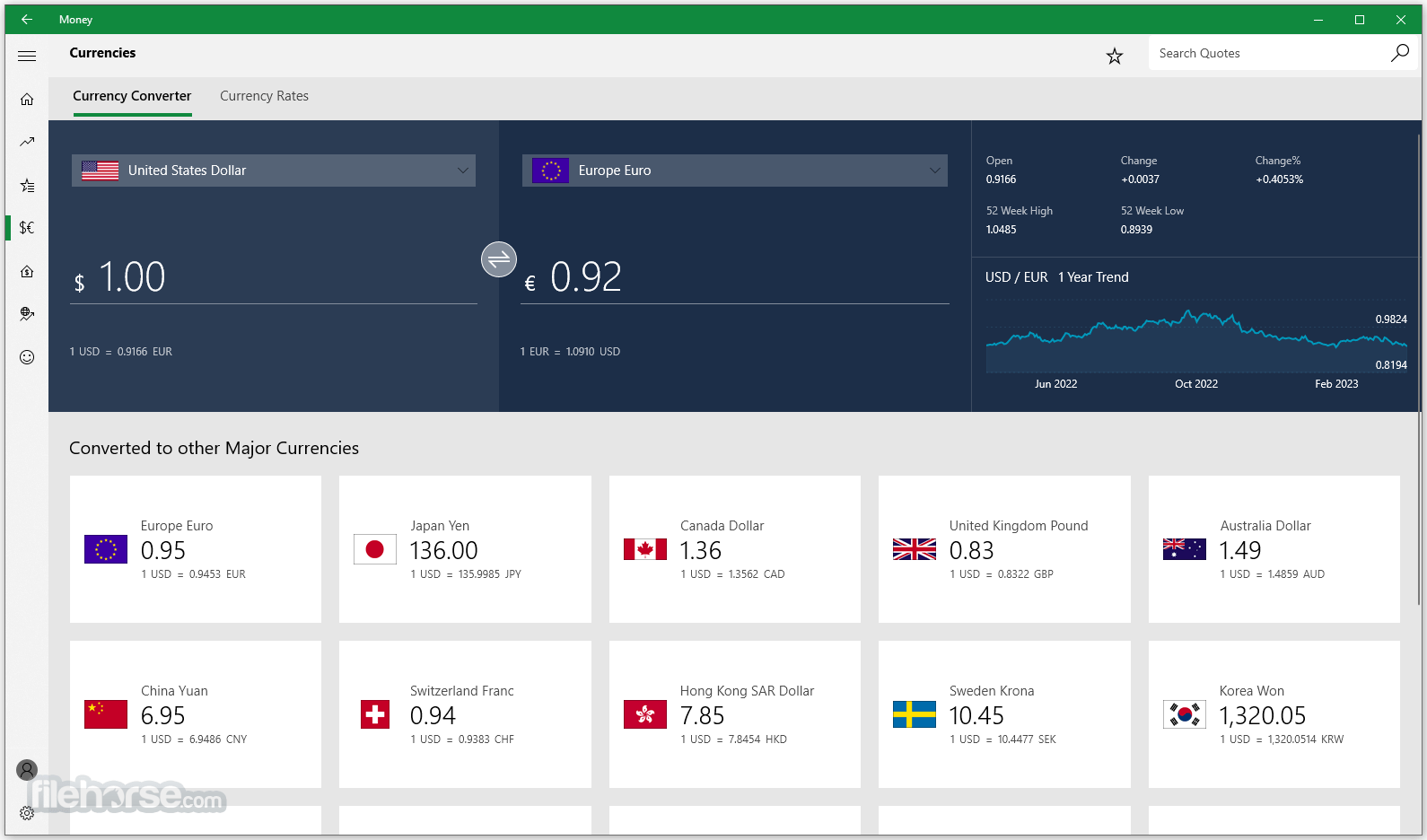
Task: Select the Korea Won 1,320.05 value
Action: 1263,715
